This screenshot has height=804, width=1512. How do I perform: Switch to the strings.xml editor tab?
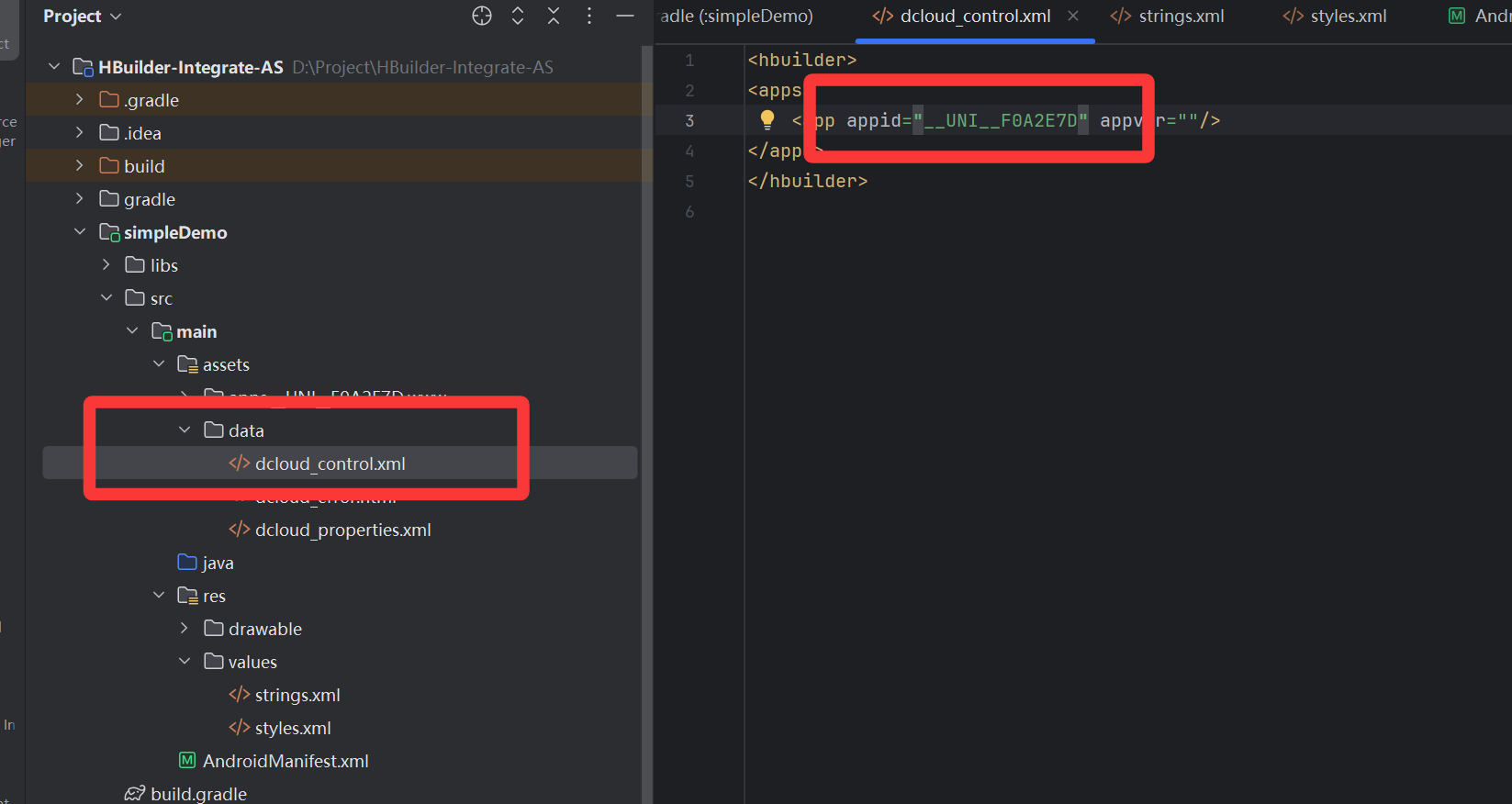1167,16
